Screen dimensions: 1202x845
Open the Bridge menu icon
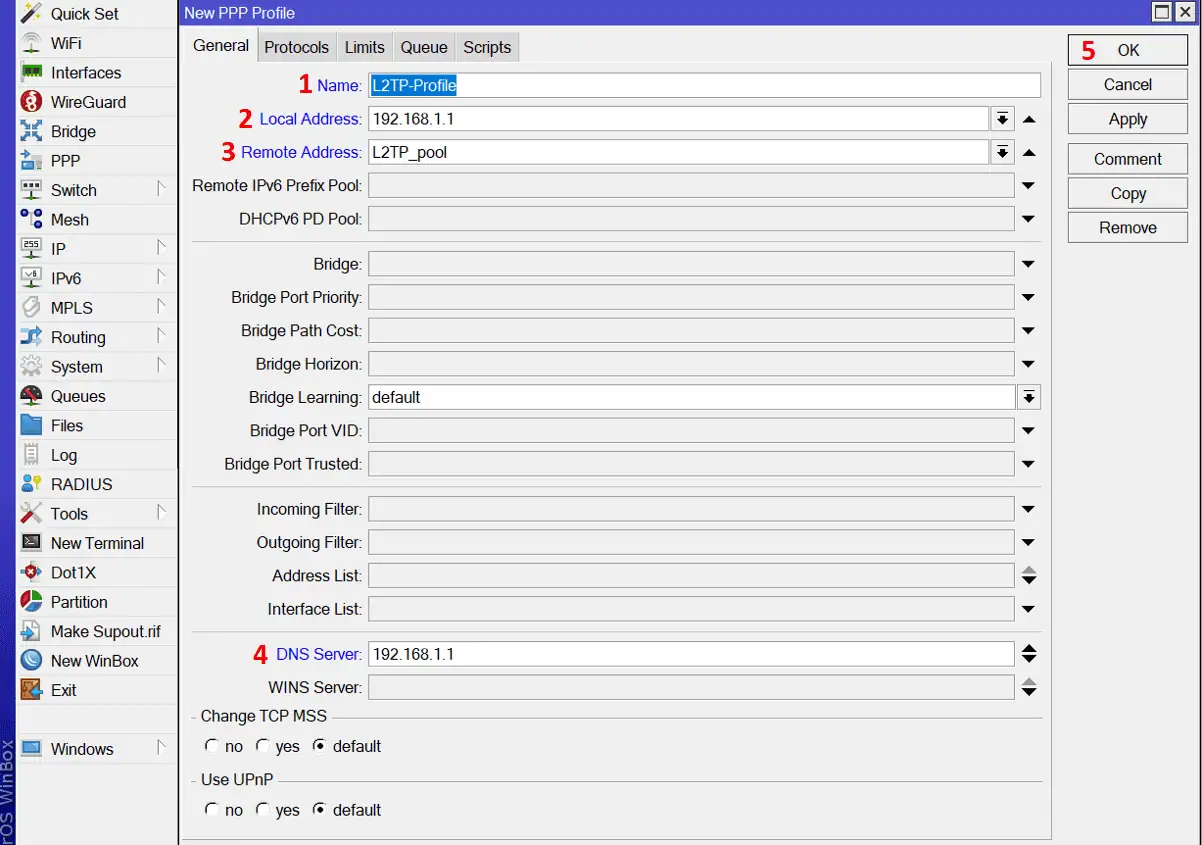(32, 131)
